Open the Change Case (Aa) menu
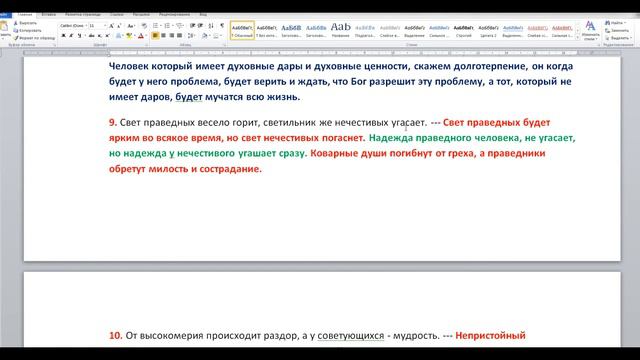Image resolution: width=640 pixels, height=360 pixels. [131, 26]
